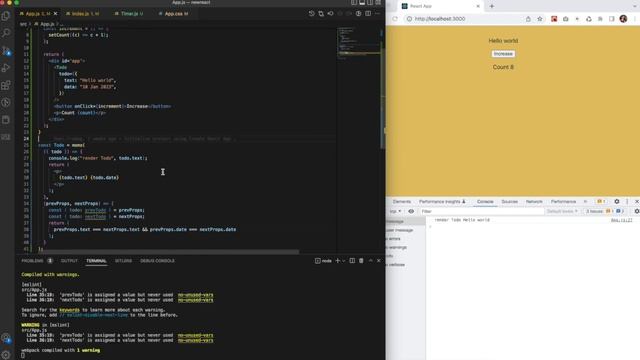Expand more DevTools tabs with the chevron
The height and width of the screenshot is (360, 640).
pyautogui.click(x=585, y=202)
